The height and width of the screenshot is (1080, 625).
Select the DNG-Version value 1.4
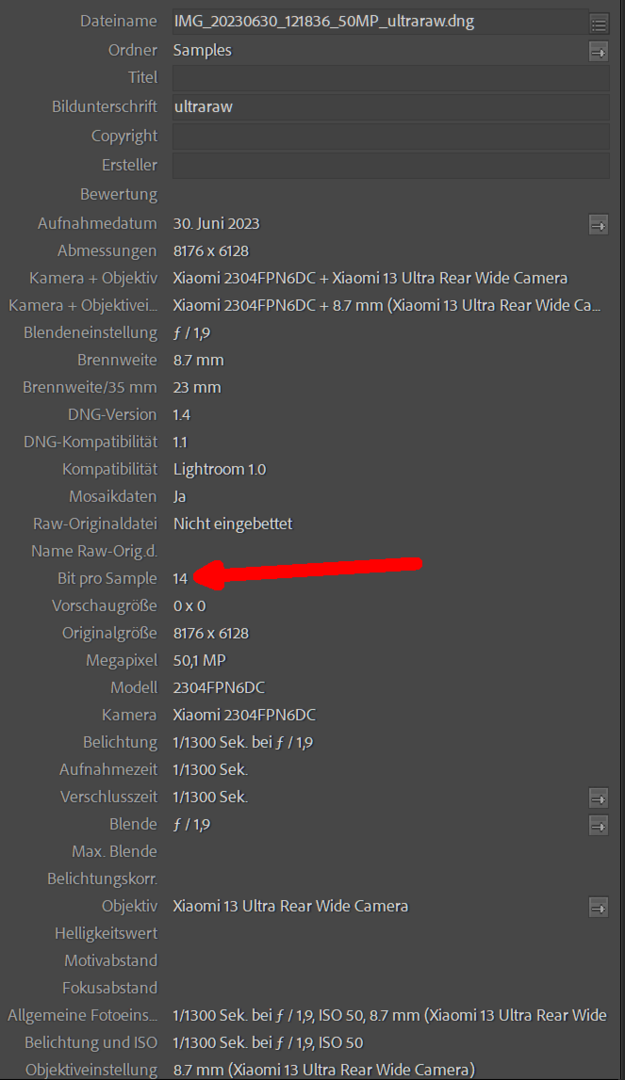coord(181,414)
